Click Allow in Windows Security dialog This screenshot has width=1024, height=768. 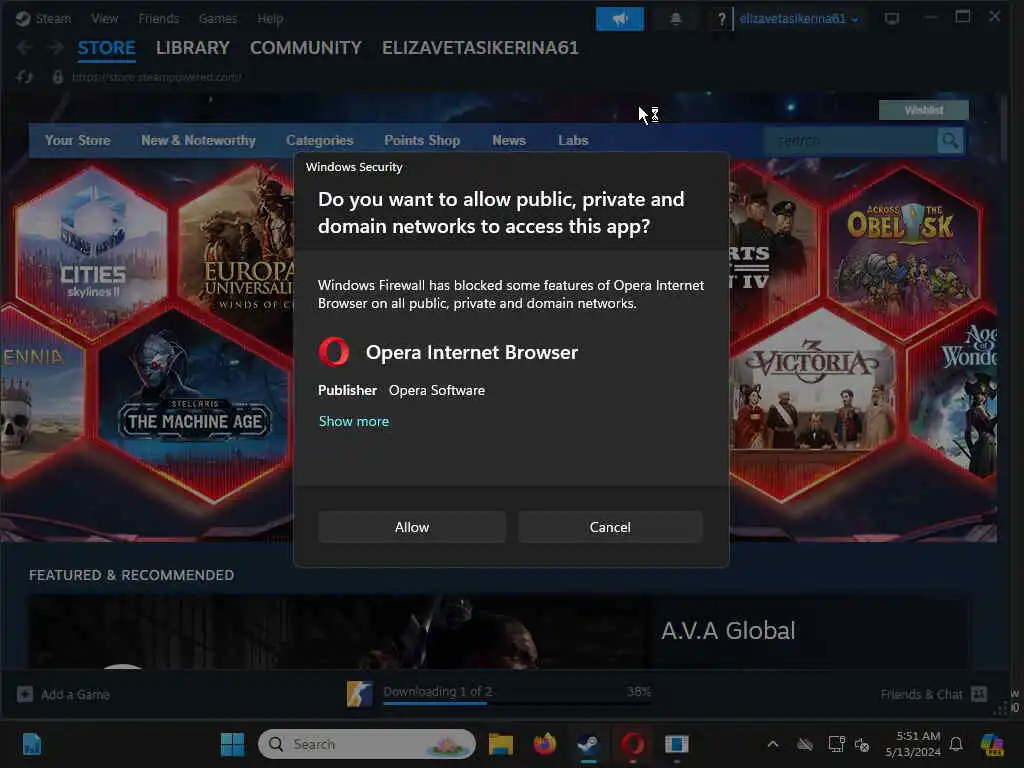tap(411, 527)
